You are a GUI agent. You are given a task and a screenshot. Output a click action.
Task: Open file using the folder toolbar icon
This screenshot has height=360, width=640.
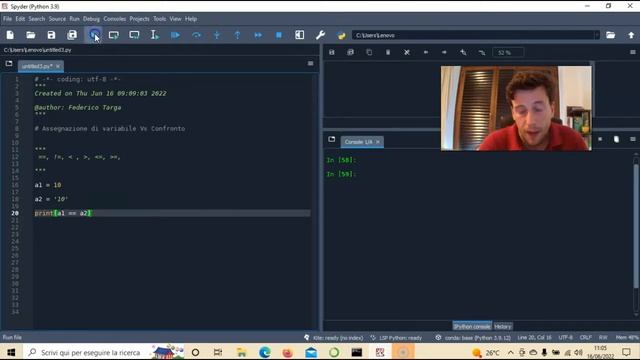click(x=31, y=35)
